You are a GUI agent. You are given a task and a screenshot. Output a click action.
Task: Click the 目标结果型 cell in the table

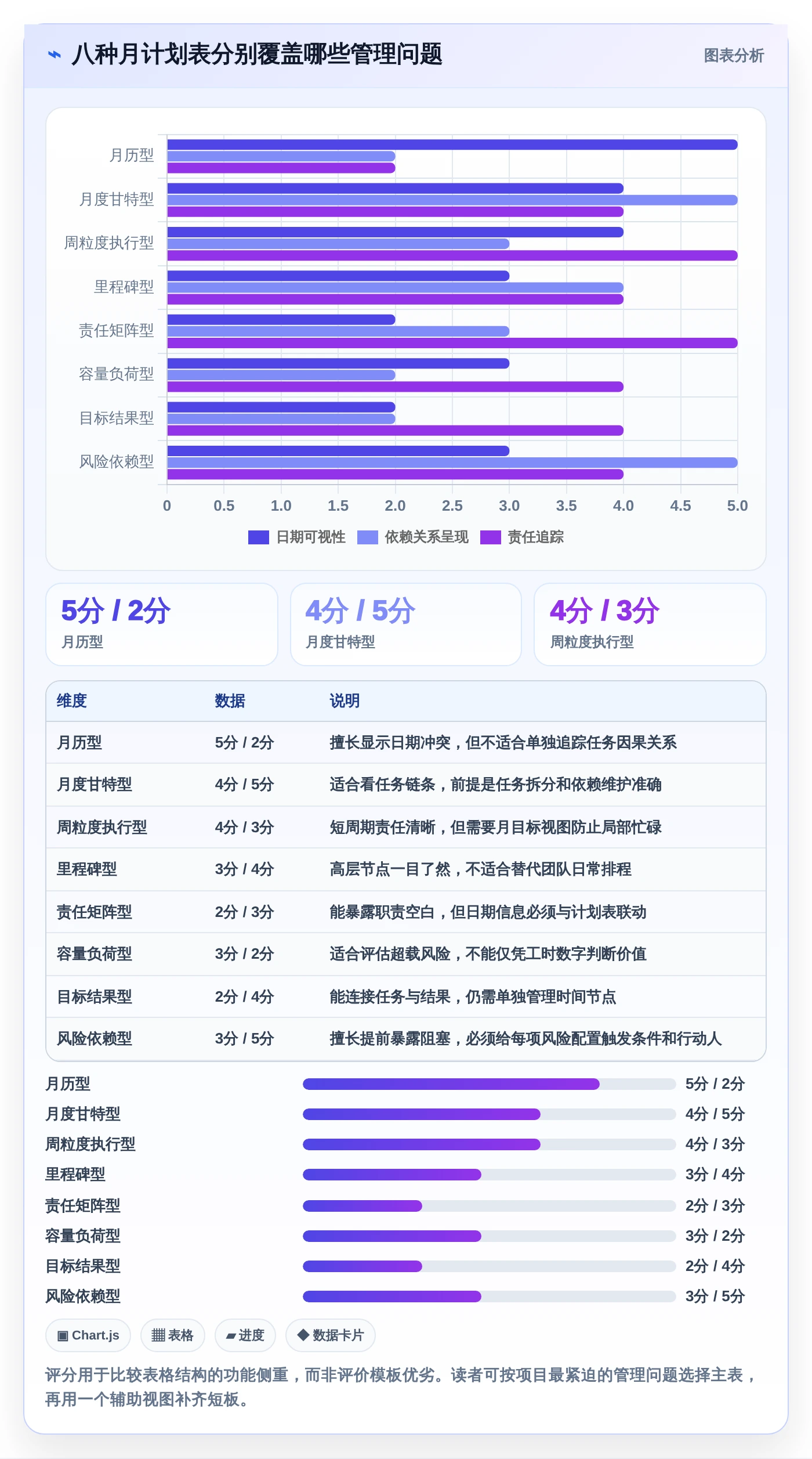coord(95,996)
